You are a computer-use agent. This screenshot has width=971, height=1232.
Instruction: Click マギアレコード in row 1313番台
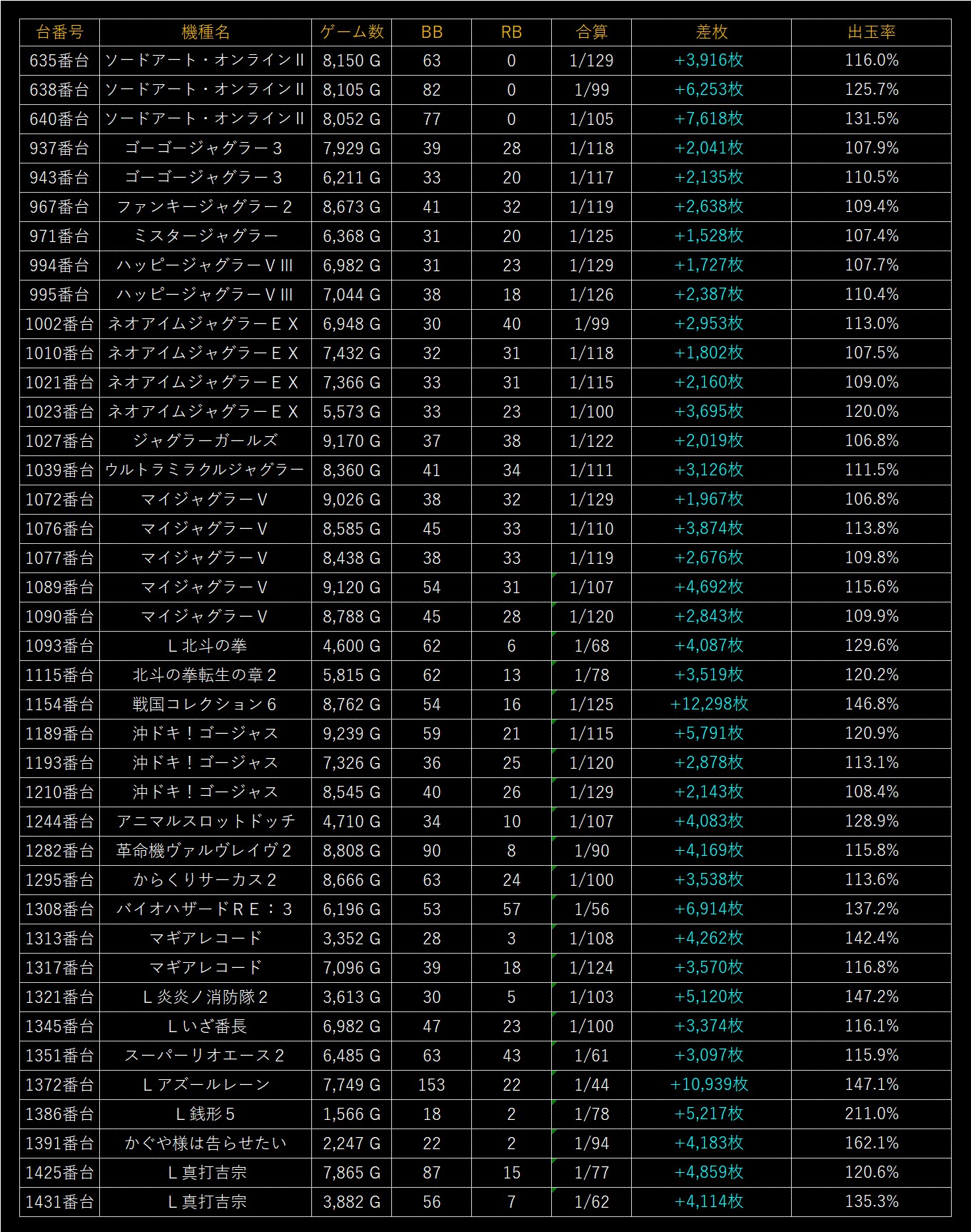coord(206,939)
